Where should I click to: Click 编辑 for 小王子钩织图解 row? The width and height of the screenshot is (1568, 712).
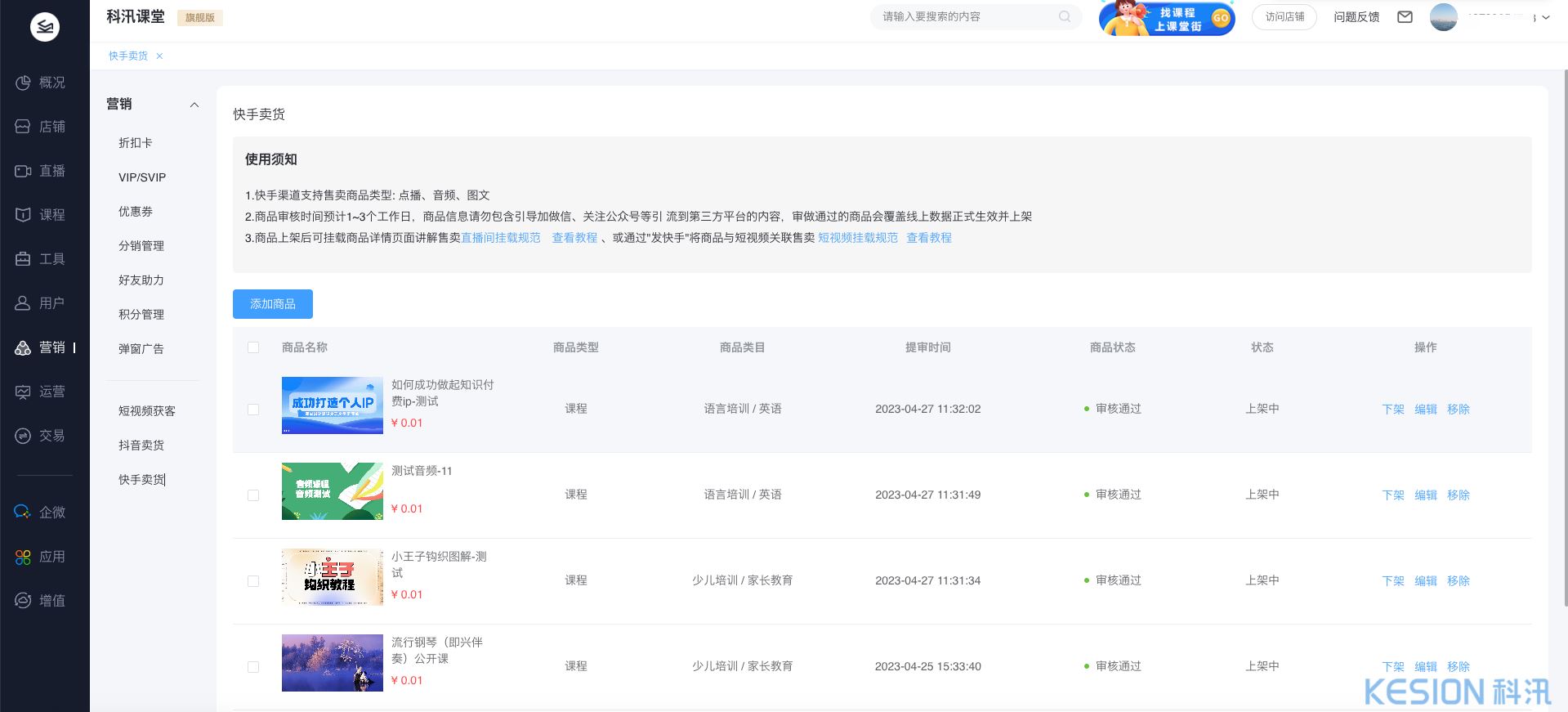point(1426,581)
